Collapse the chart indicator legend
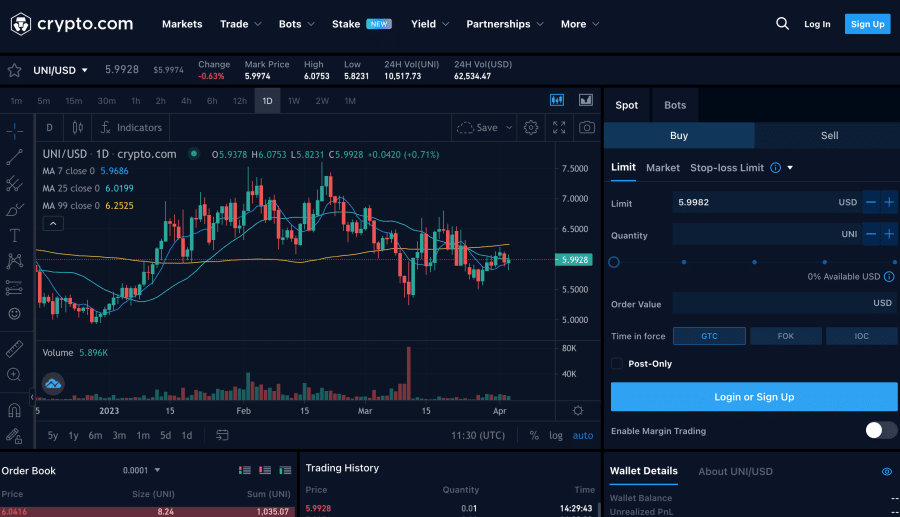 [53, 223]
